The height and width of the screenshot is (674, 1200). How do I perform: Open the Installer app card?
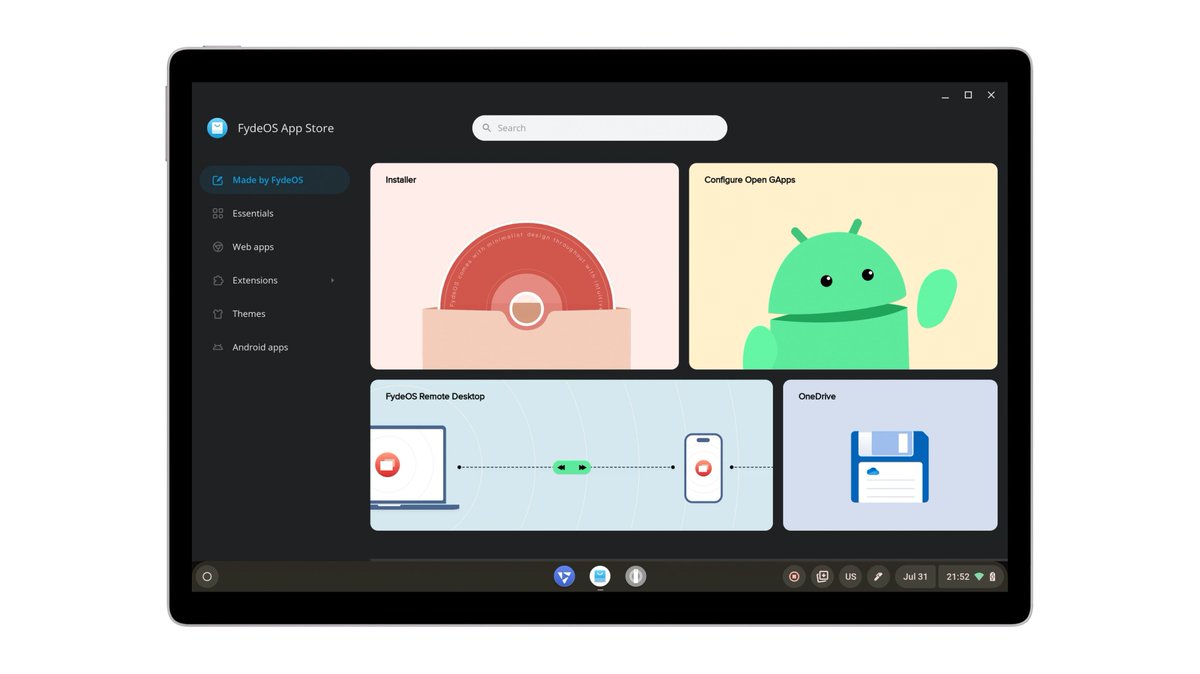pos(524,266)
